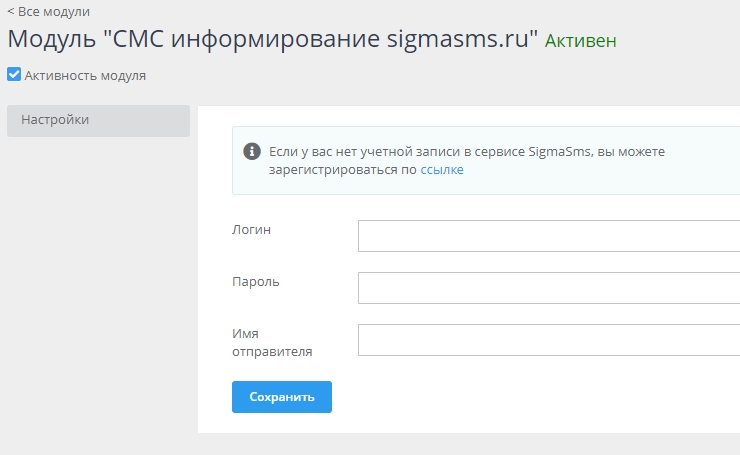Click the "Пароль" field label
This screenshot has height=455, width=740.
[x=256, y=282]
